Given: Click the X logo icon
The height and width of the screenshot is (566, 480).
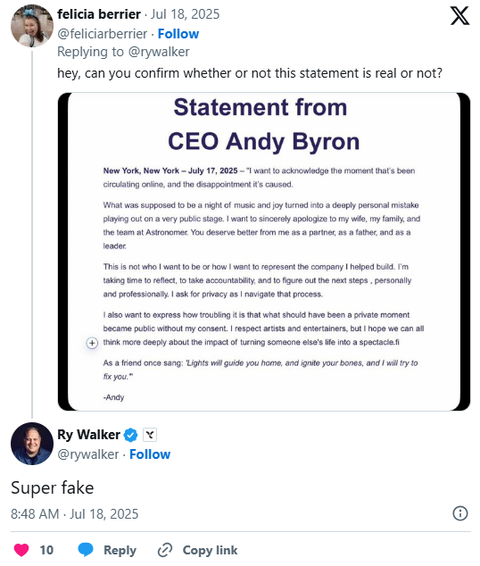Looking at the screenshot, I should pos(460,16).
